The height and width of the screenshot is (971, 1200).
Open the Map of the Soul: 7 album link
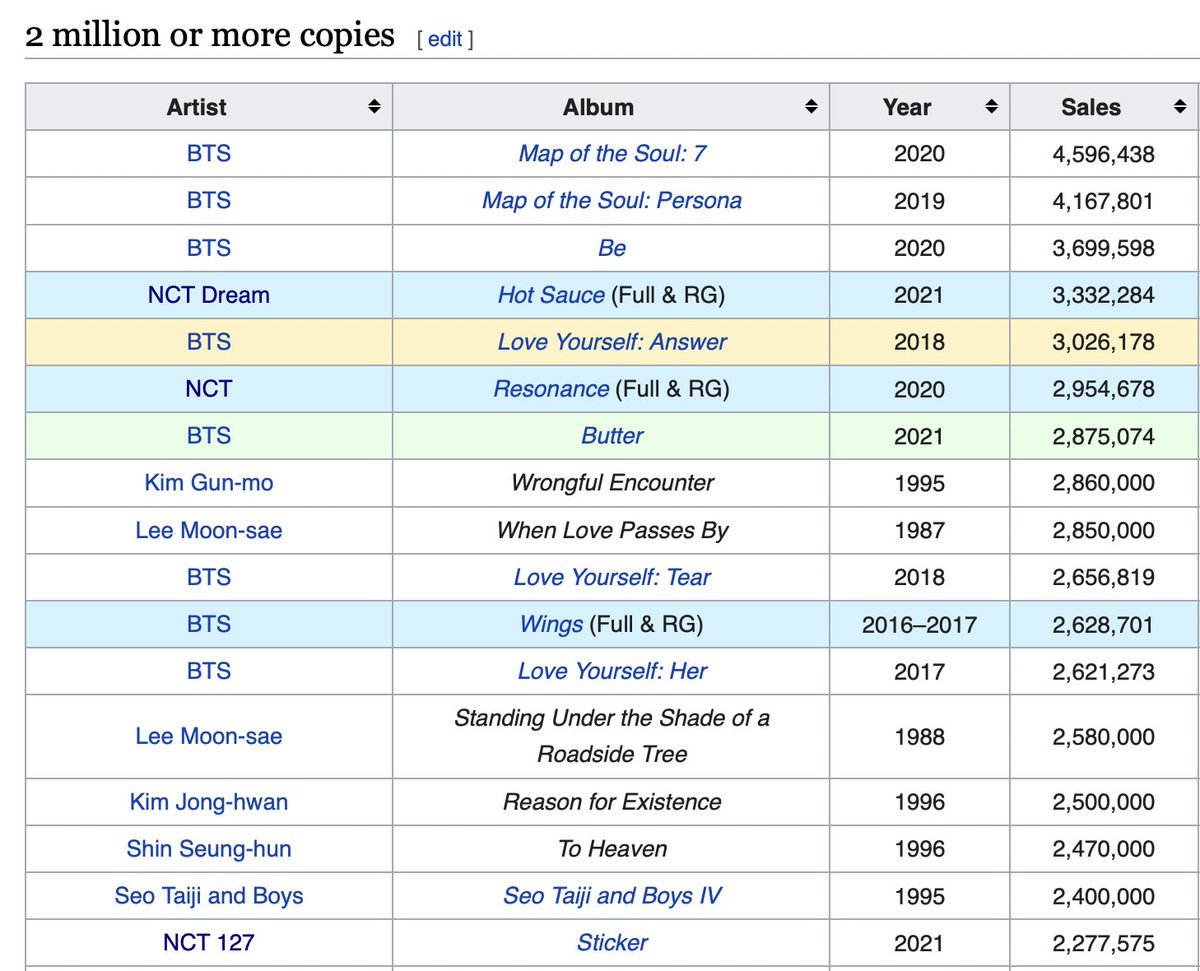pyautogui.click(x=612, y=154)
